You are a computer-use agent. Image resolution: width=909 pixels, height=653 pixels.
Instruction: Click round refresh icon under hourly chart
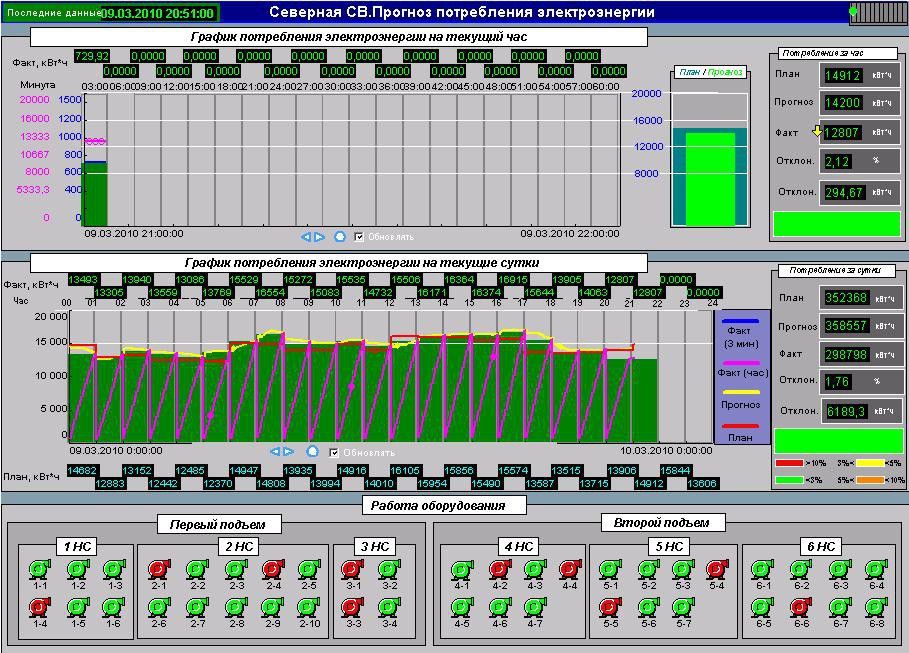(339, 237)
